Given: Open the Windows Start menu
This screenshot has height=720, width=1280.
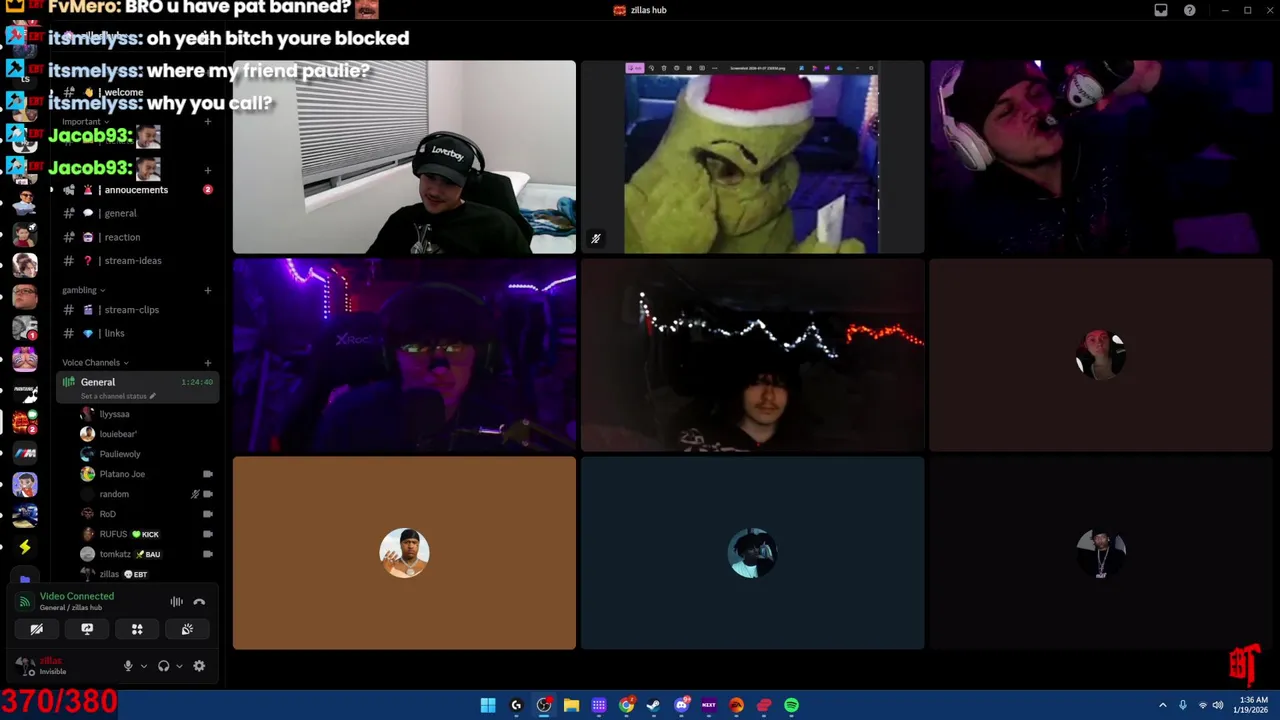Looking at the screenshot, I should 488,705.
